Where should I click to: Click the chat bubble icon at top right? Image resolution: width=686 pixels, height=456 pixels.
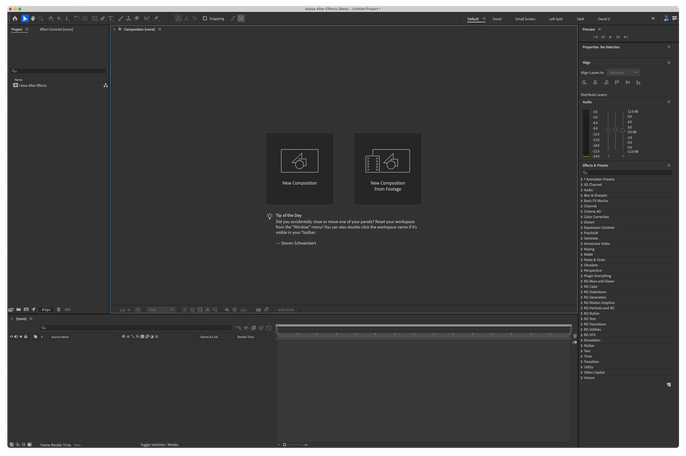point(675,18)
